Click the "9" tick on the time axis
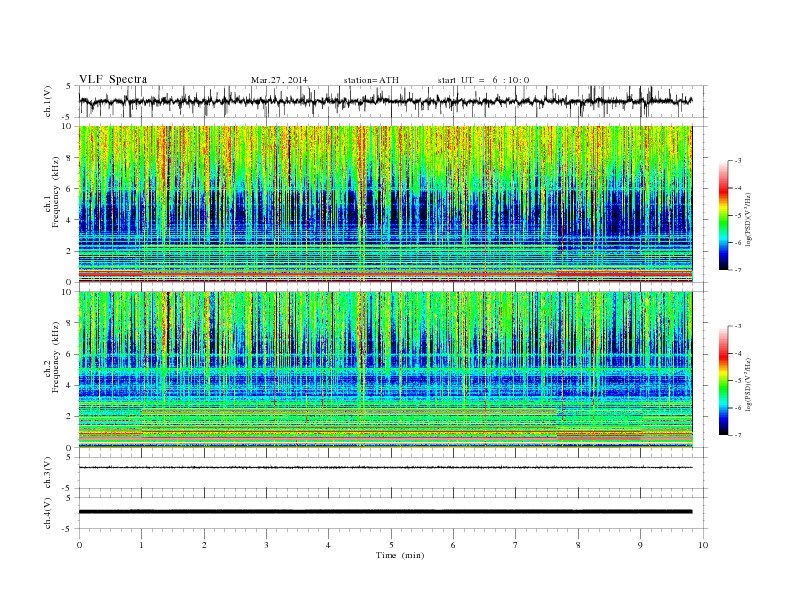The height and width of the screenshot is (612, 792). point(640,545)
